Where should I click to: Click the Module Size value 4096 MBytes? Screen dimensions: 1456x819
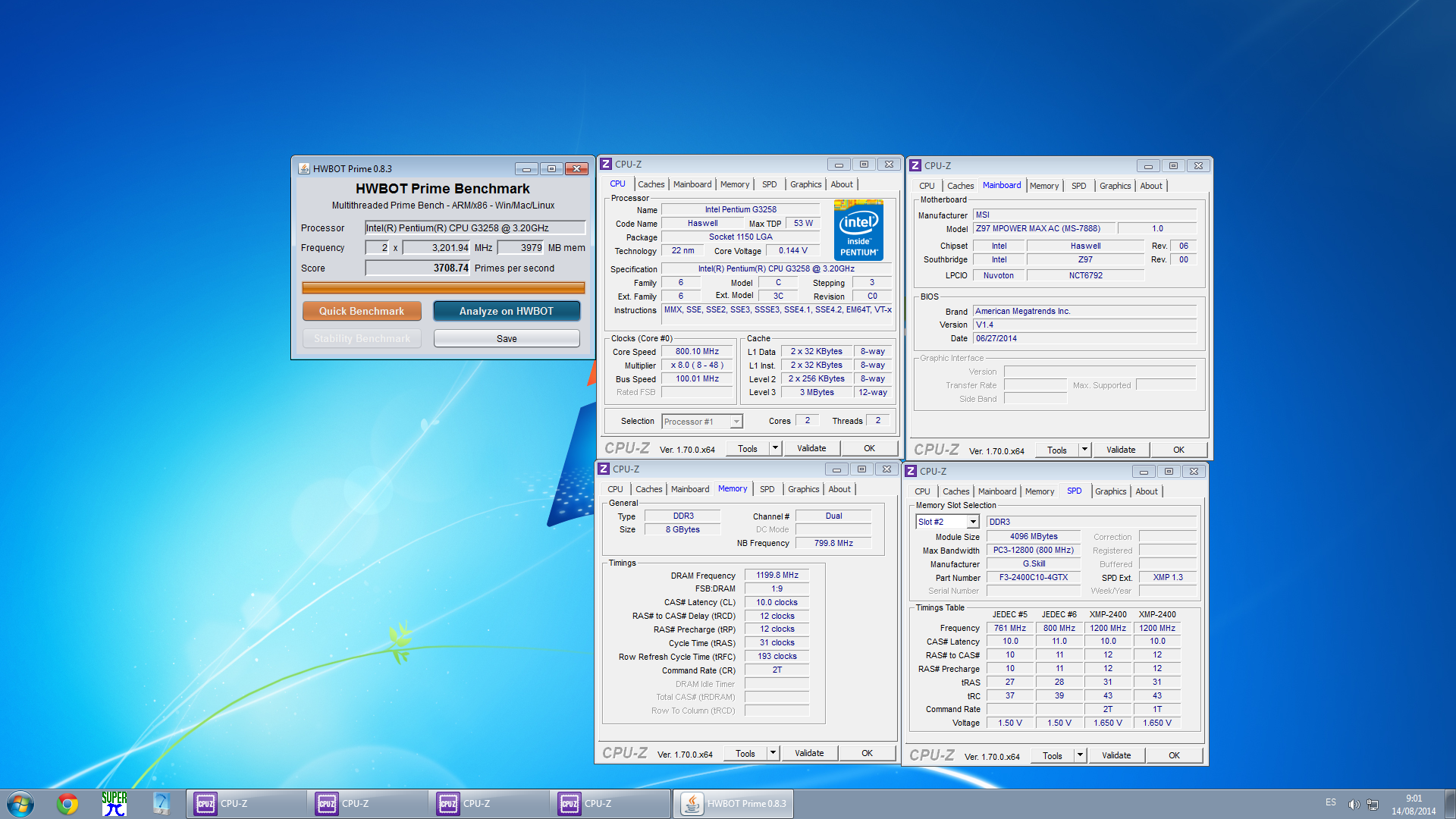1033,536
